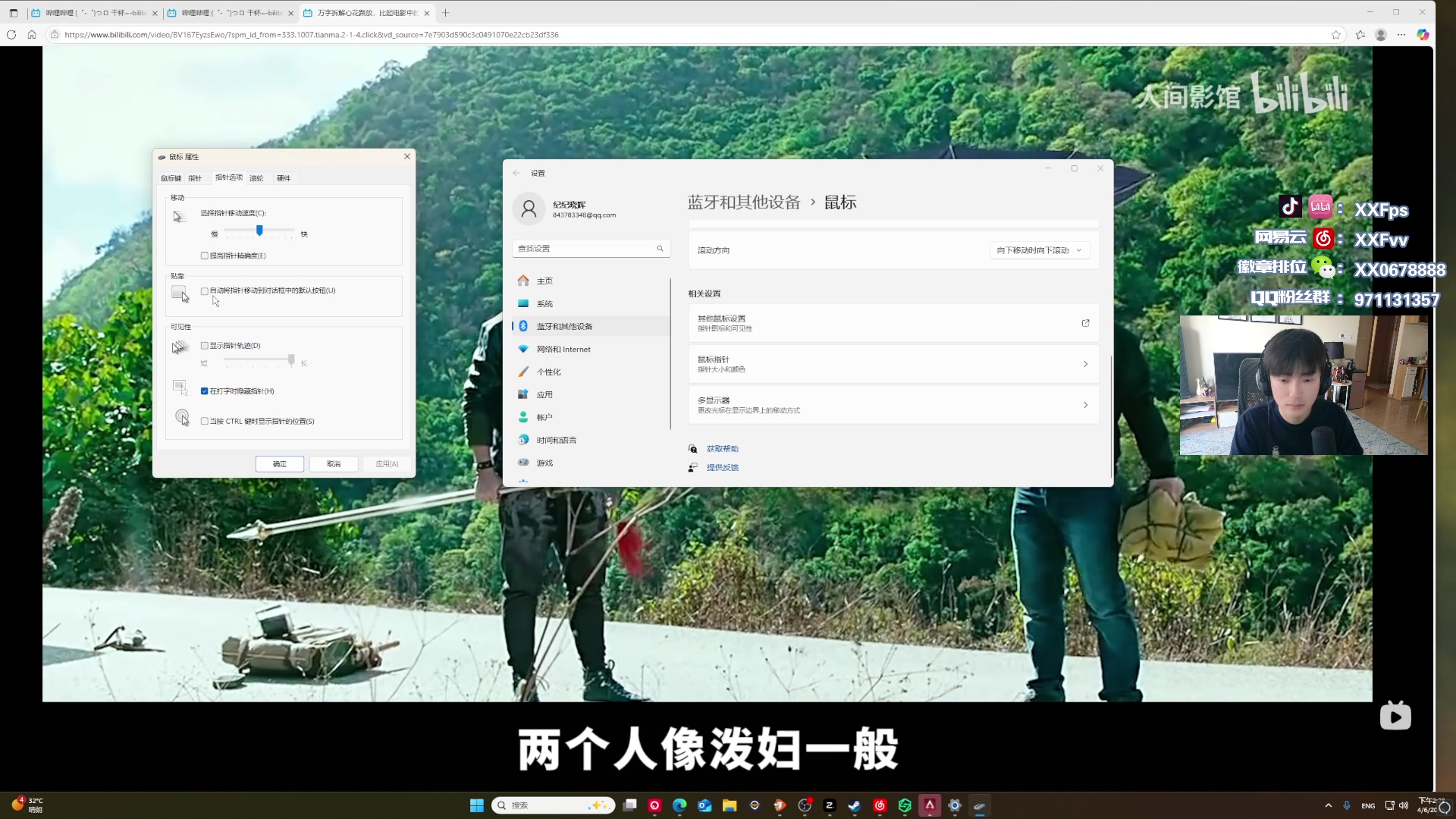The height and width of the screenshot is (819, 1456).
Task: Open 时间和语言 in Settings sidebar
Action: point(590,440)
